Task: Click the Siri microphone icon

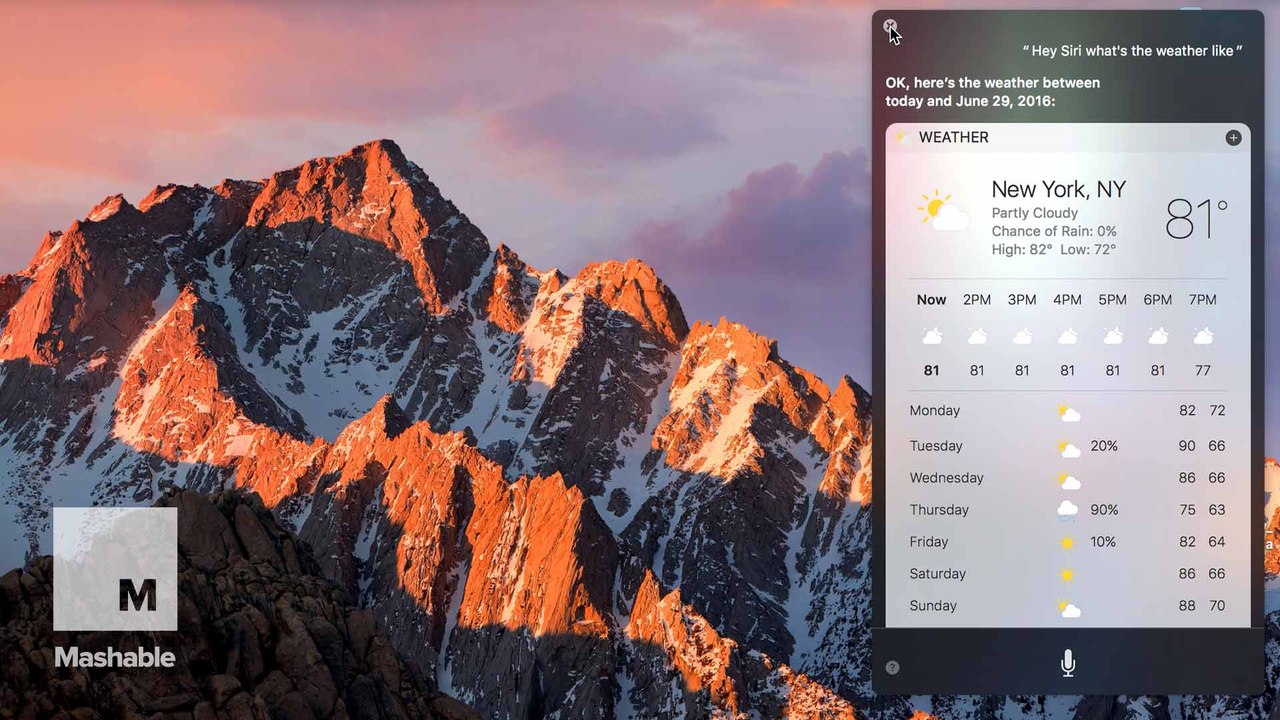Action: coord(1068,663)
